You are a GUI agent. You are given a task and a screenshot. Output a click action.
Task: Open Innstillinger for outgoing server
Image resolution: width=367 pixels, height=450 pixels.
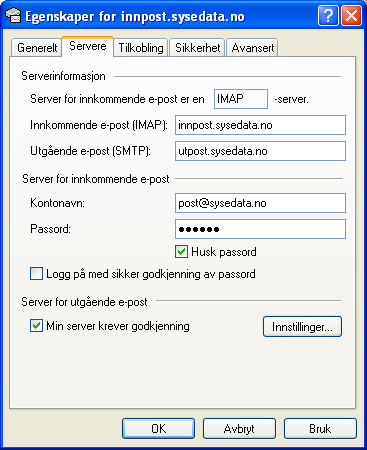[302, 327]
